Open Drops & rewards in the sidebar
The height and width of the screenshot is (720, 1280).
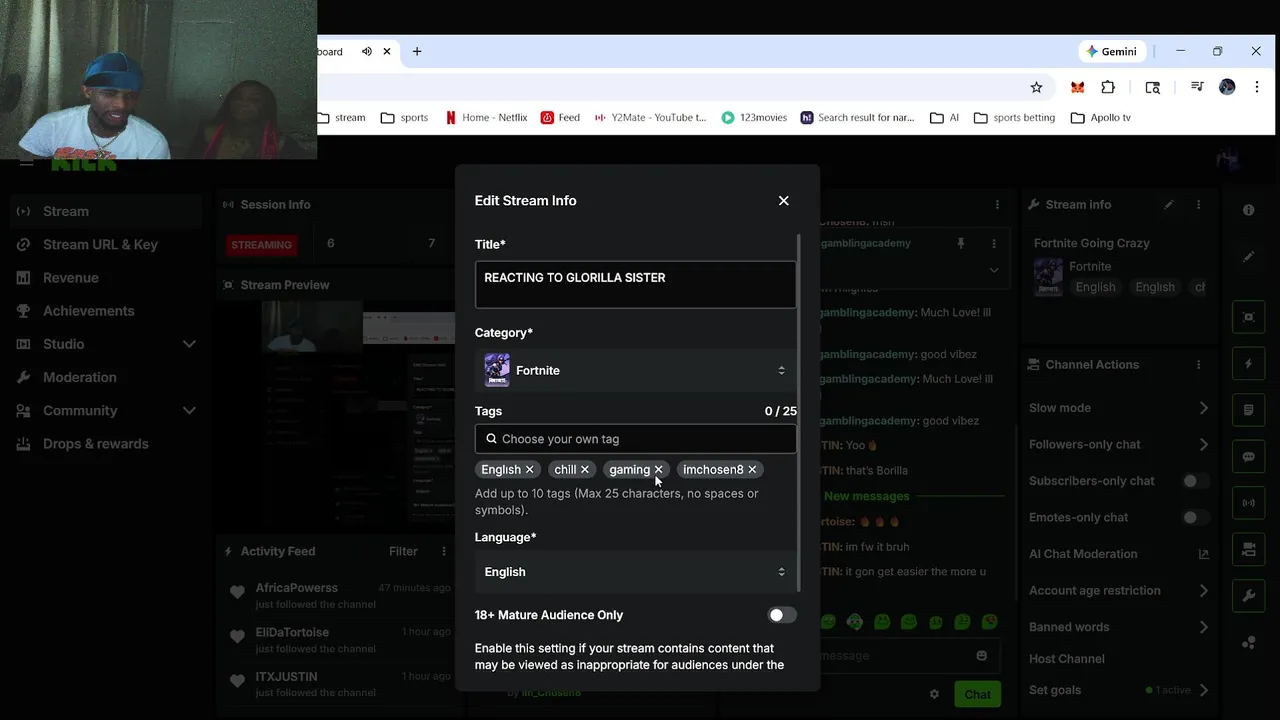click(x=106, y=444)
